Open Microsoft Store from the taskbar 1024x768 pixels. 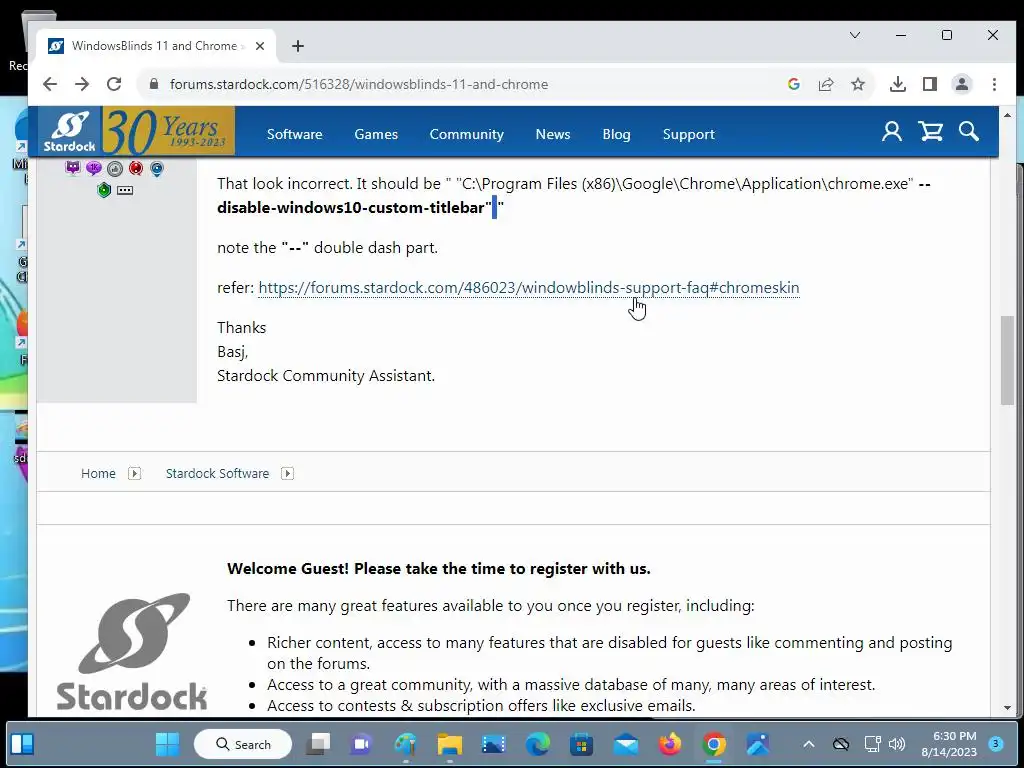581,744
